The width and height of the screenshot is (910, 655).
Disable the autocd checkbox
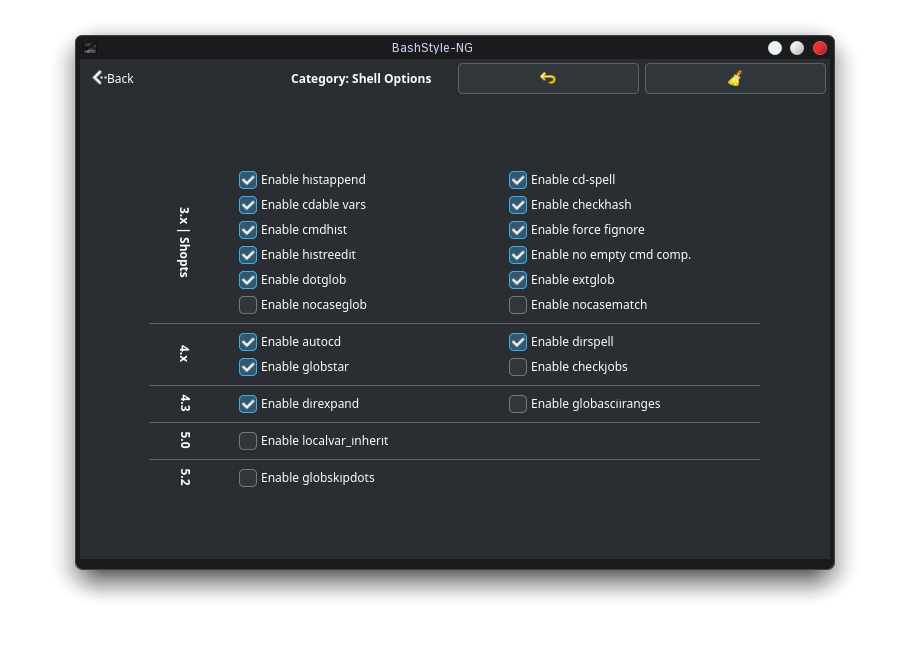[248, 342]
